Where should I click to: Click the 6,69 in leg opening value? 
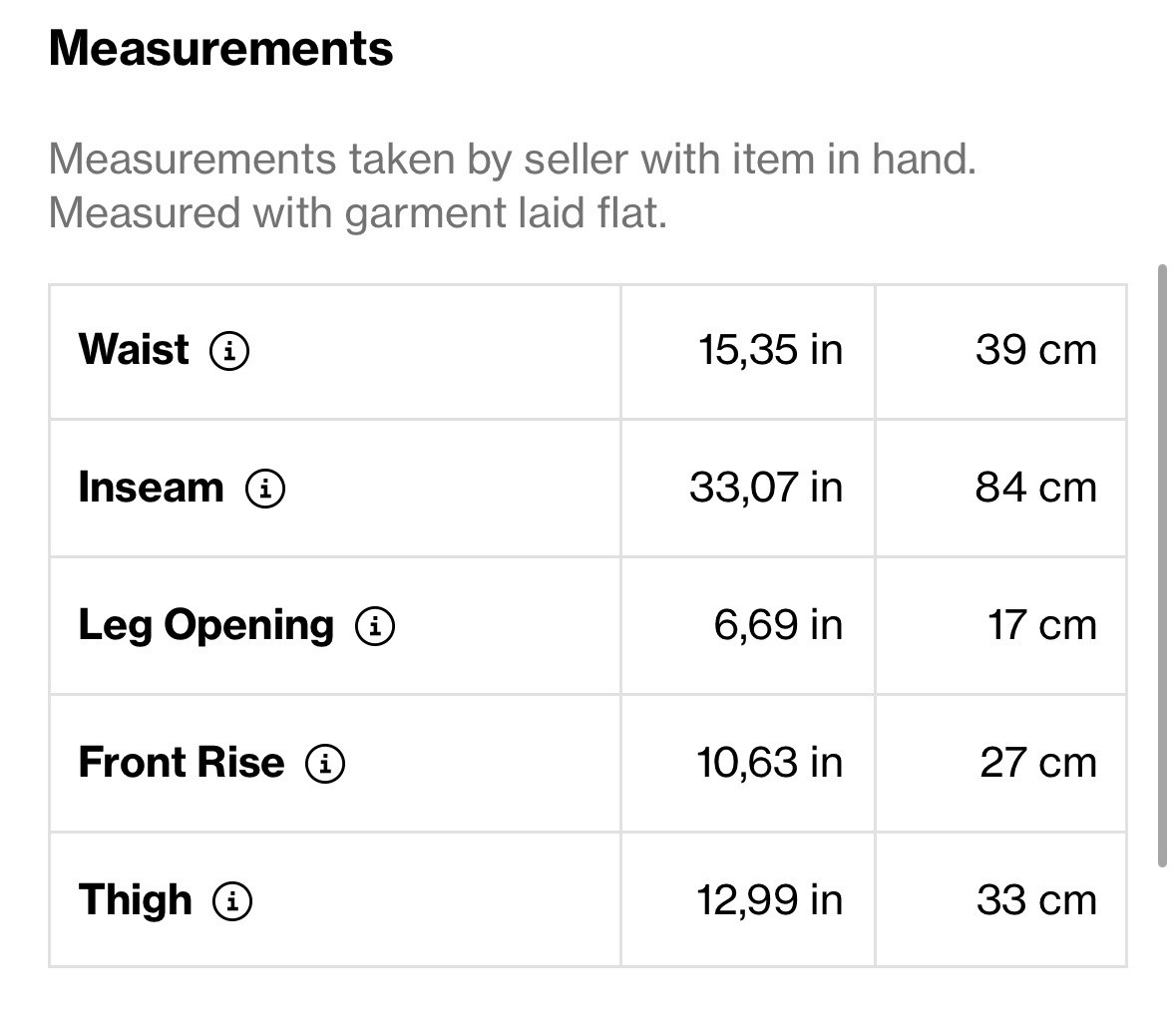[778, 625]
